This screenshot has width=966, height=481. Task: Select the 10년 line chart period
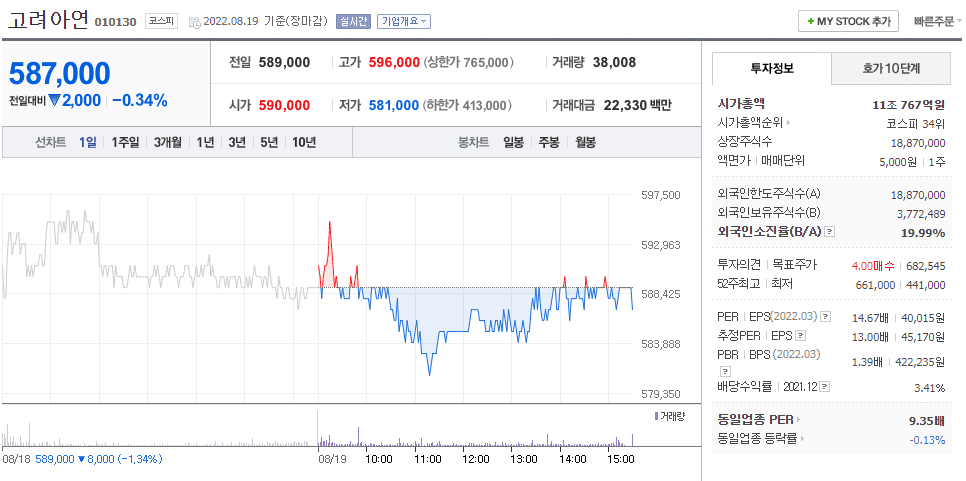(x=304, y=142)
